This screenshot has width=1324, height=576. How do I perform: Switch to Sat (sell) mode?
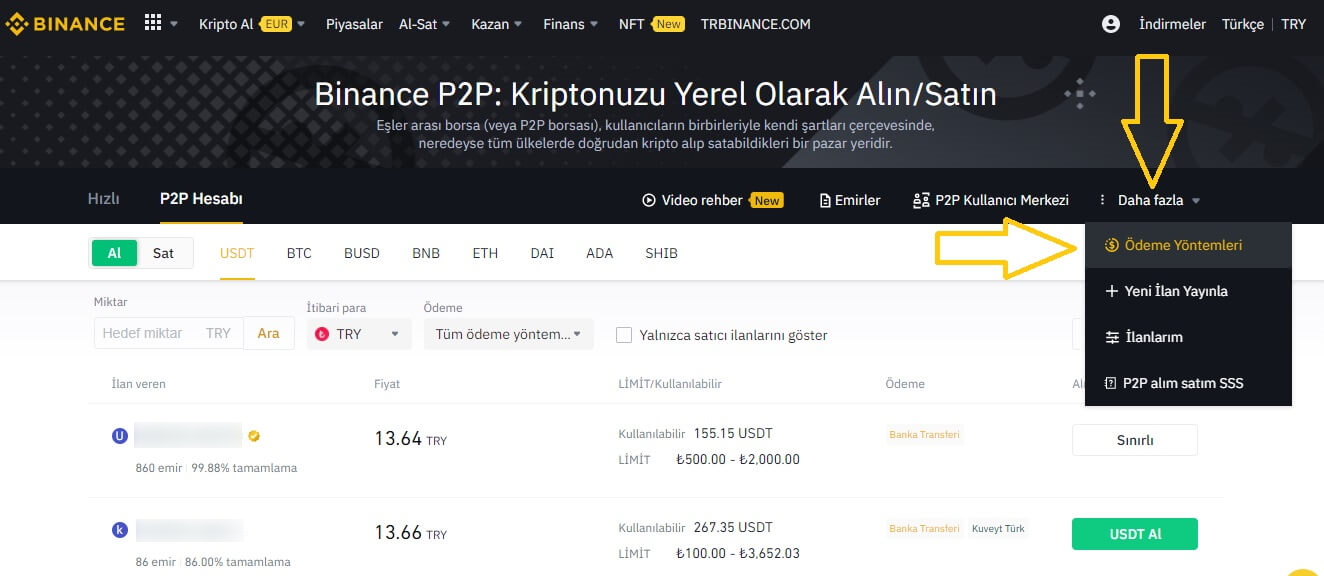coord(163,253)
